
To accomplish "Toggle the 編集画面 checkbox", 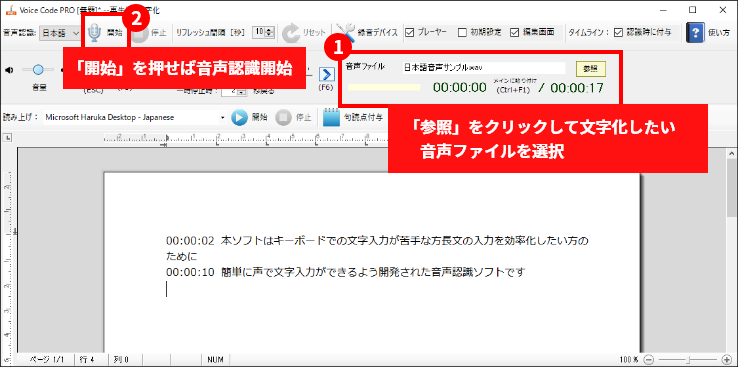I will [514, 32].
